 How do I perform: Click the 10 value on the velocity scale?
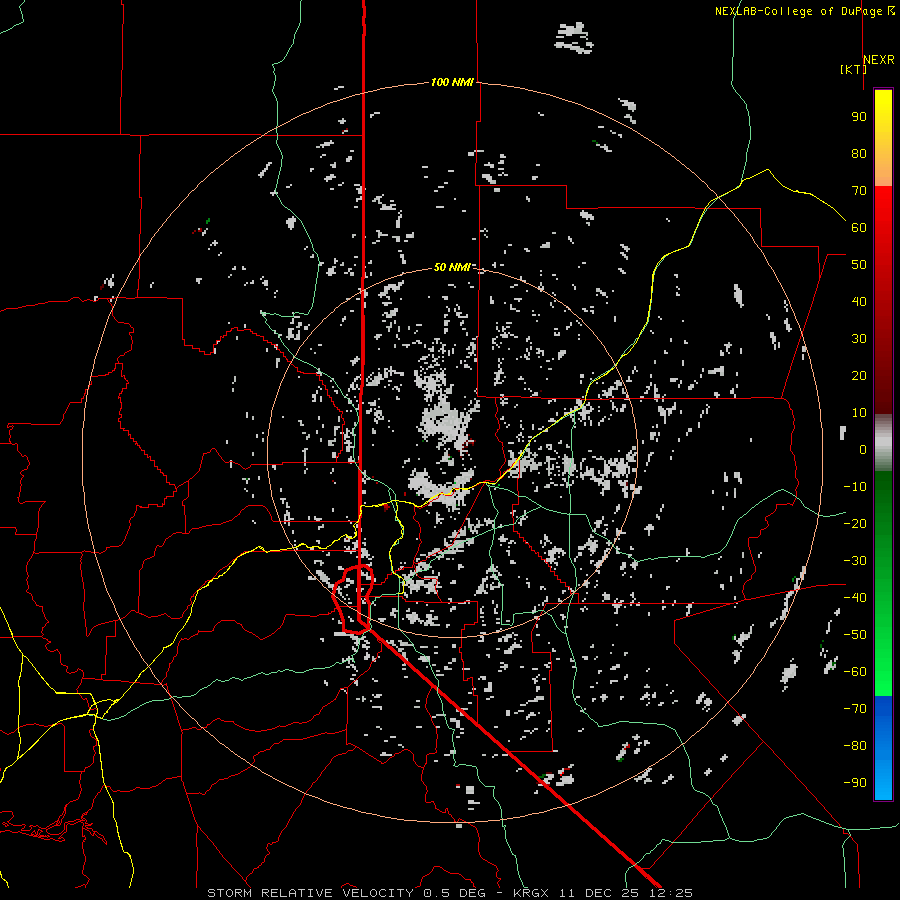tap(859, 413)
